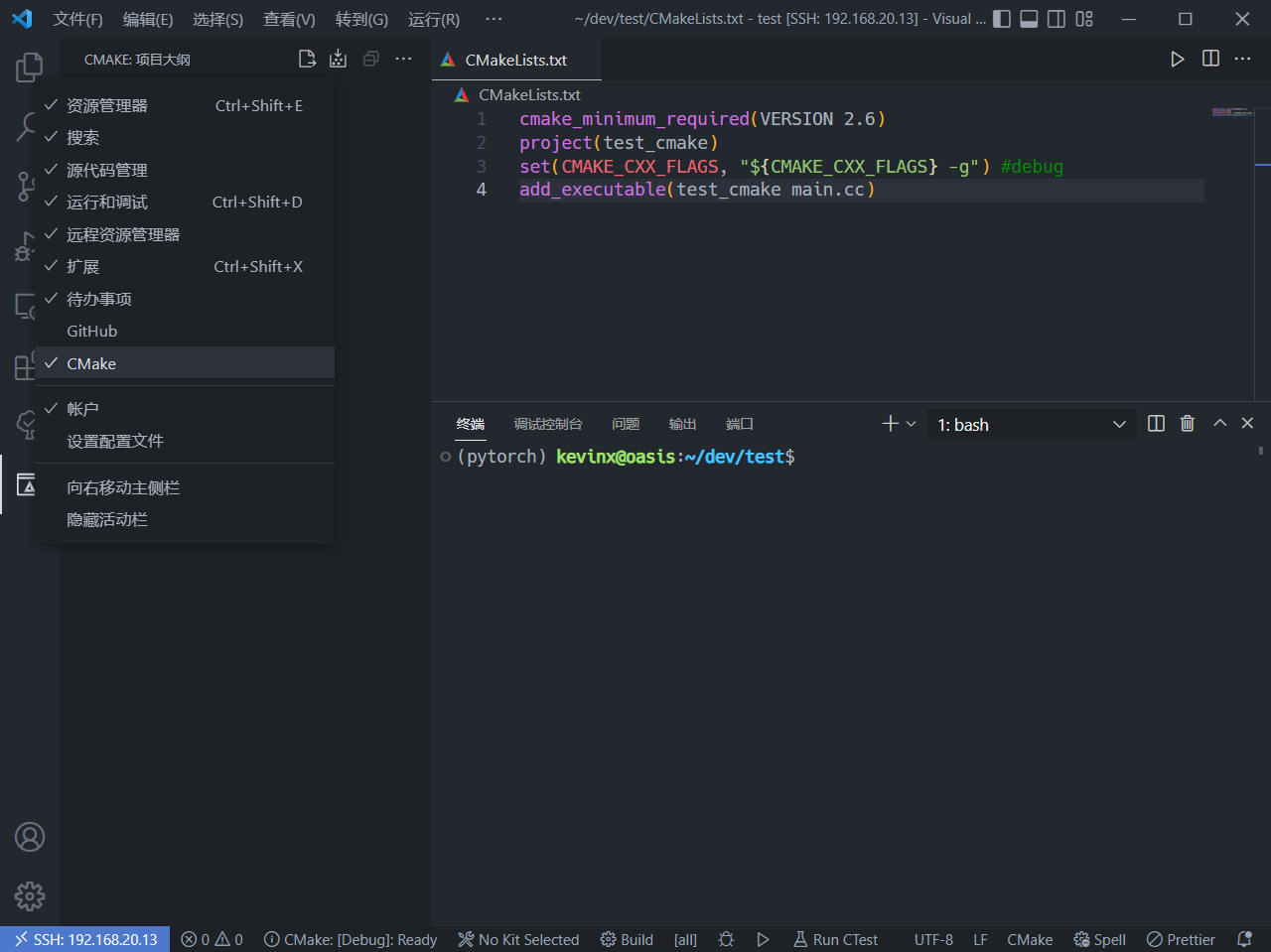Switch to the 问题 panel tab
Screen dimensions: 1271x952
point(626,424)
